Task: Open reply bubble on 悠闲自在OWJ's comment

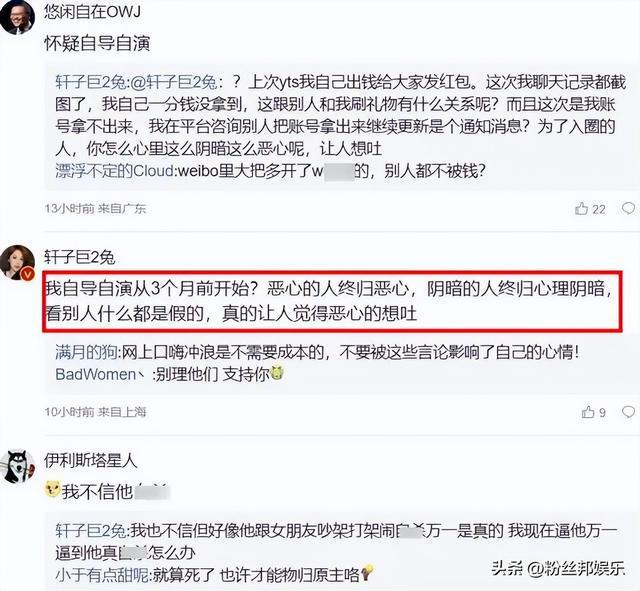Action: tap(629, 208)
